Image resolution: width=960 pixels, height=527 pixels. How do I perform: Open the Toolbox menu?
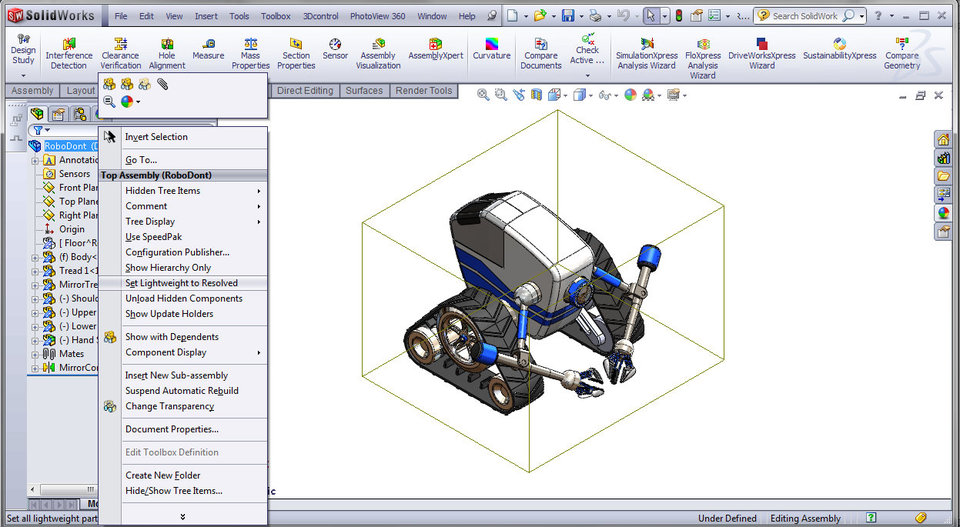point(276,16)
